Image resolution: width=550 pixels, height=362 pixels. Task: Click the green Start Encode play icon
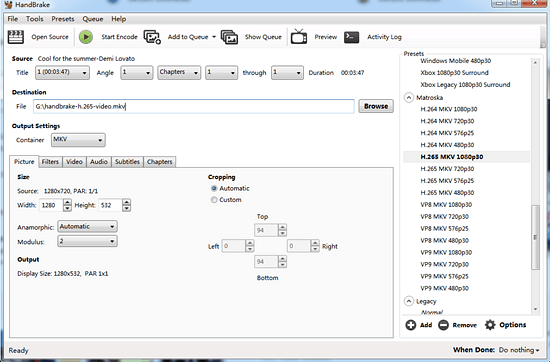tap(86, 37)
